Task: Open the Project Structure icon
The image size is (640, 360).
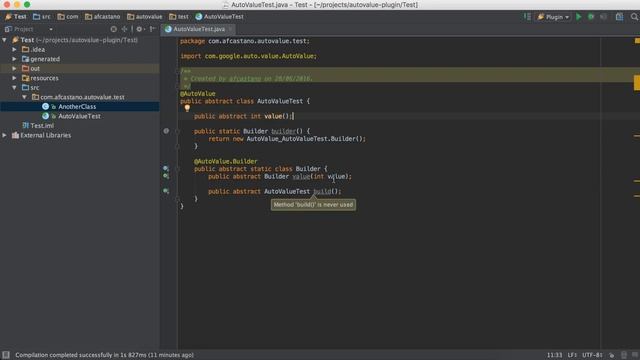Action: (x=619, y=17)
